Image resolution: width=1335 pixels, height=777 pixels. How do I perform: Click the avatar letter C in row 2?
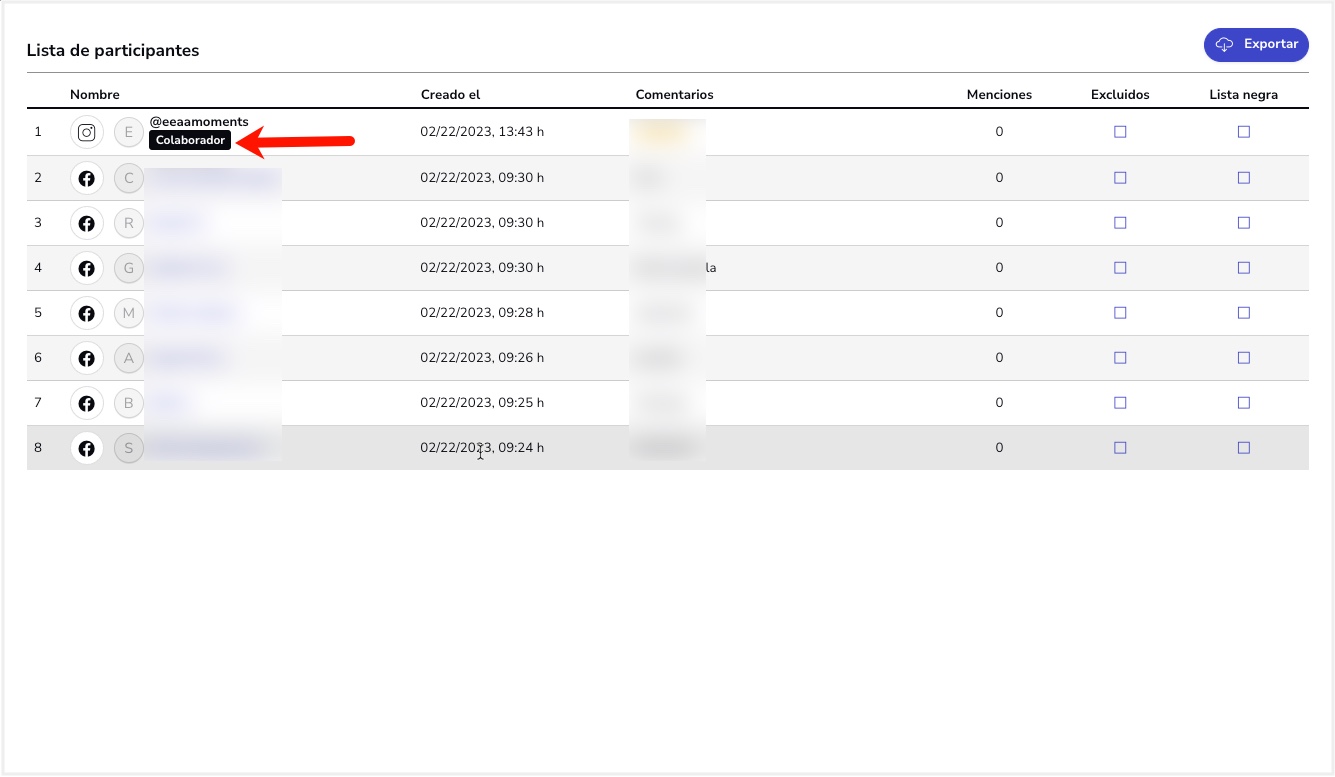[128, 178]
